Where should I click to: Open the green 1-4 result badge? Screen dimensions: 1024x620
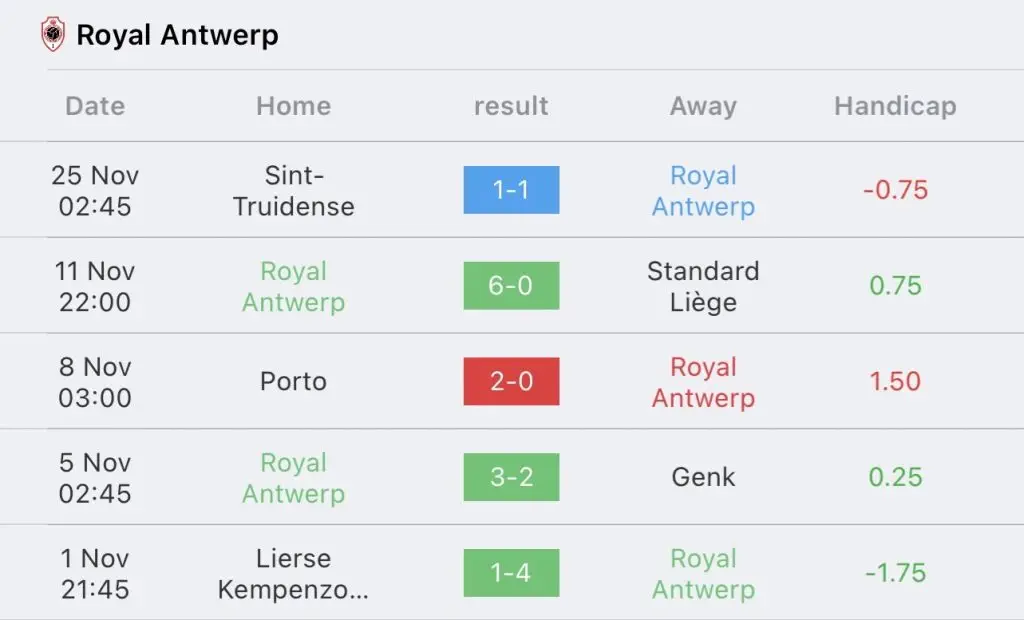(511, 572)
